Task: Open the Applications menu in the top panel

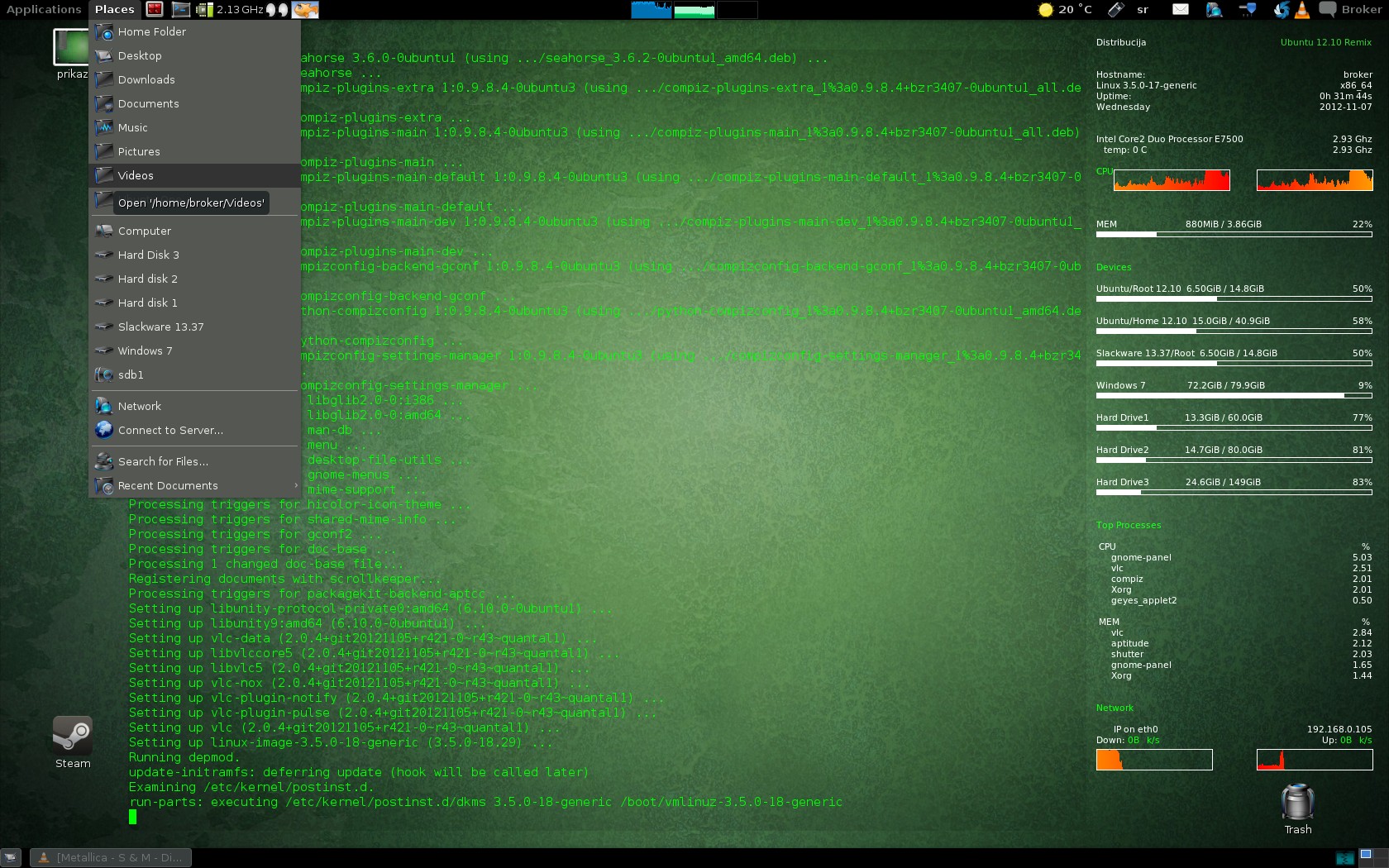Action: 44,9
